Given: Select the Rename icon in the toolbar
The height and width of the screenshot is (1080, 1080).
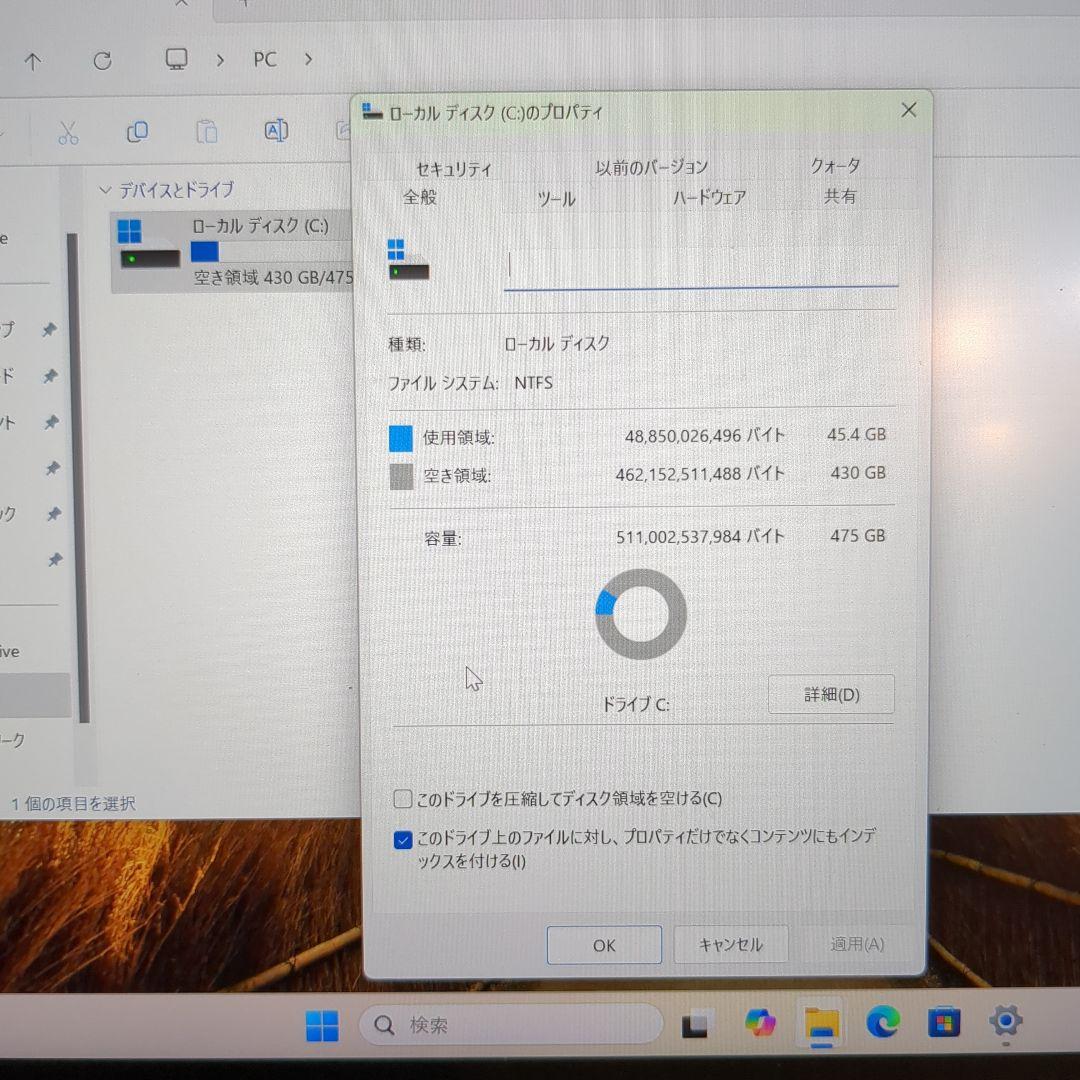Looking at the screenshot, I should click(x=276, y=131).
